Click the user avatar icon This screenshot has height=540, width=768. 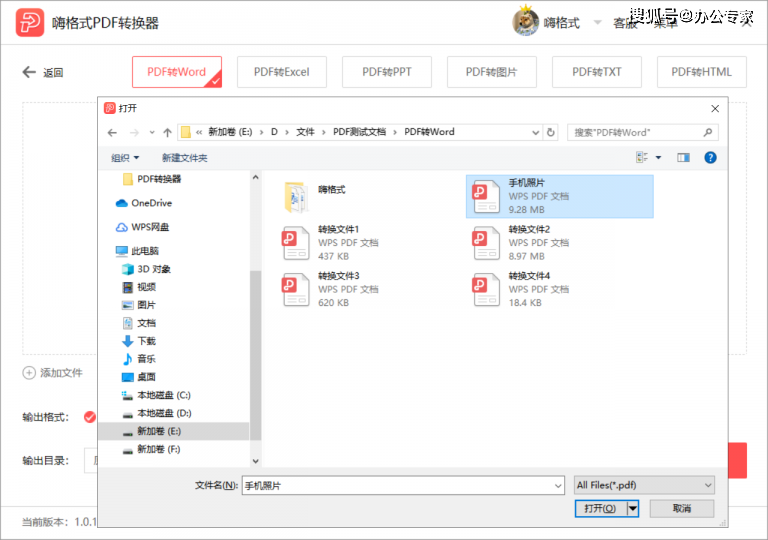pos(526,21)
